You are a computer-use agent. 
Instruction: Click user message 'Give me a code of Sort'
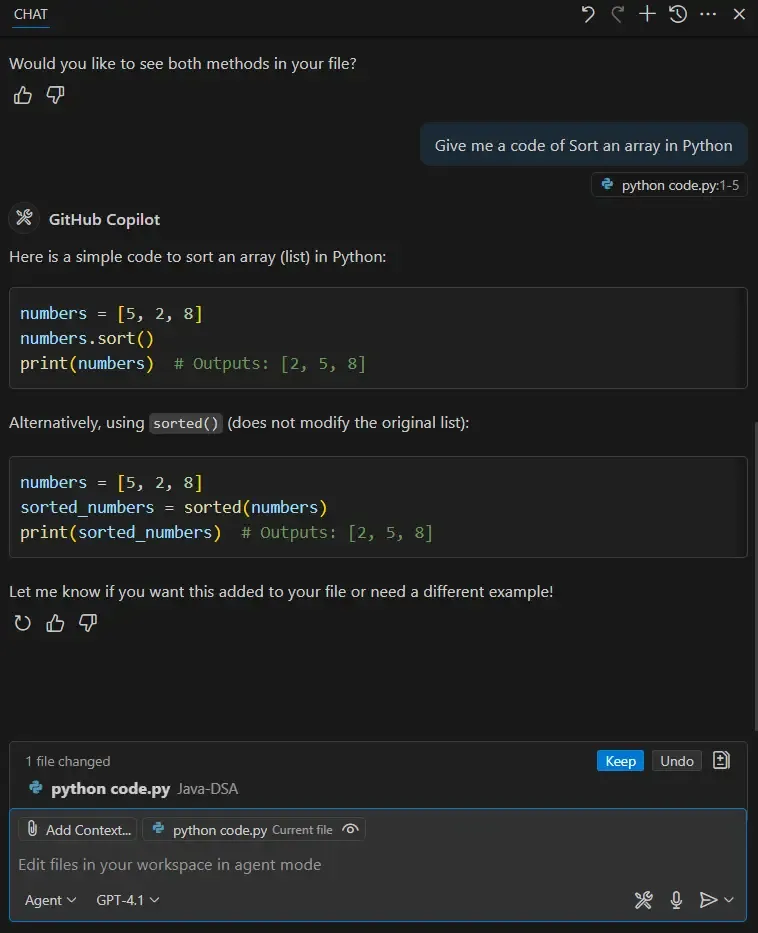[x=584, y=145]
